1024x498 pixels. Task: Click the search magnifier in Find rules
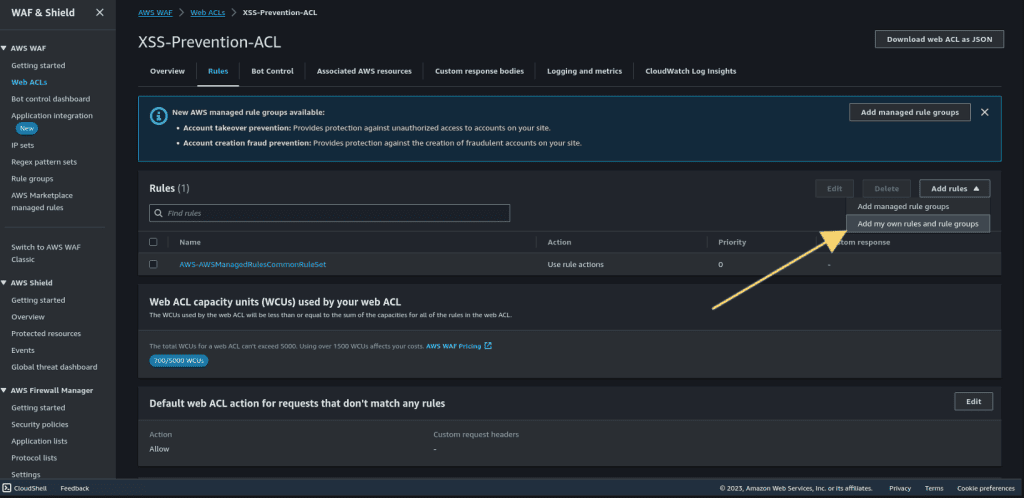pyautogui.click(x=158, y=213)
